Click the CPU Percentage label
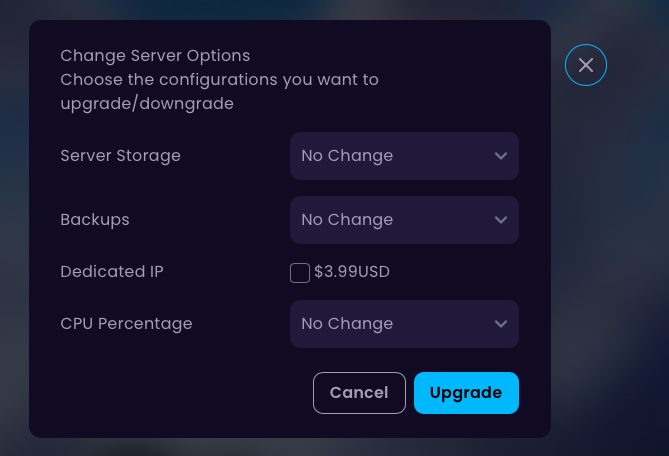This screenshot has height=456, width=669. [126, 324]
